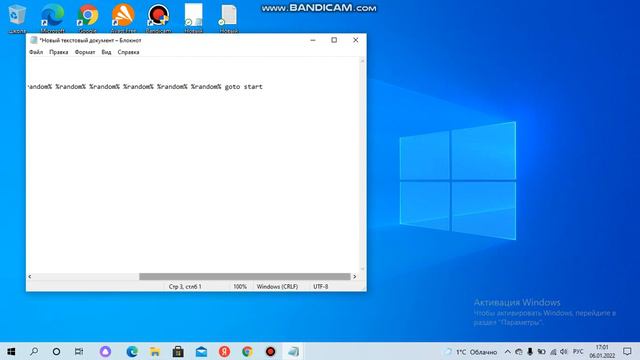
Task: Open the Mail app from the taskbar
Action: [x=201, y=351]
